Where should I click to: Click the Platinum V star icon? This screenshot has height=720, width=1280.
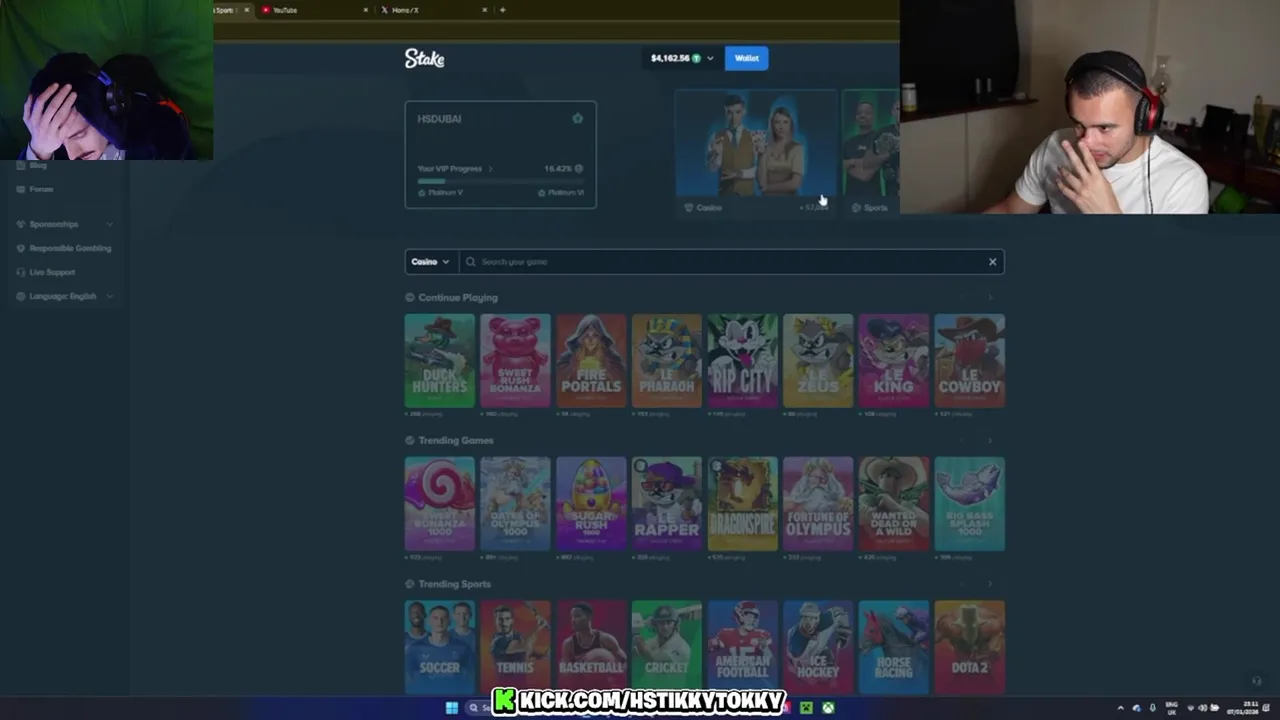click(422, 192)
